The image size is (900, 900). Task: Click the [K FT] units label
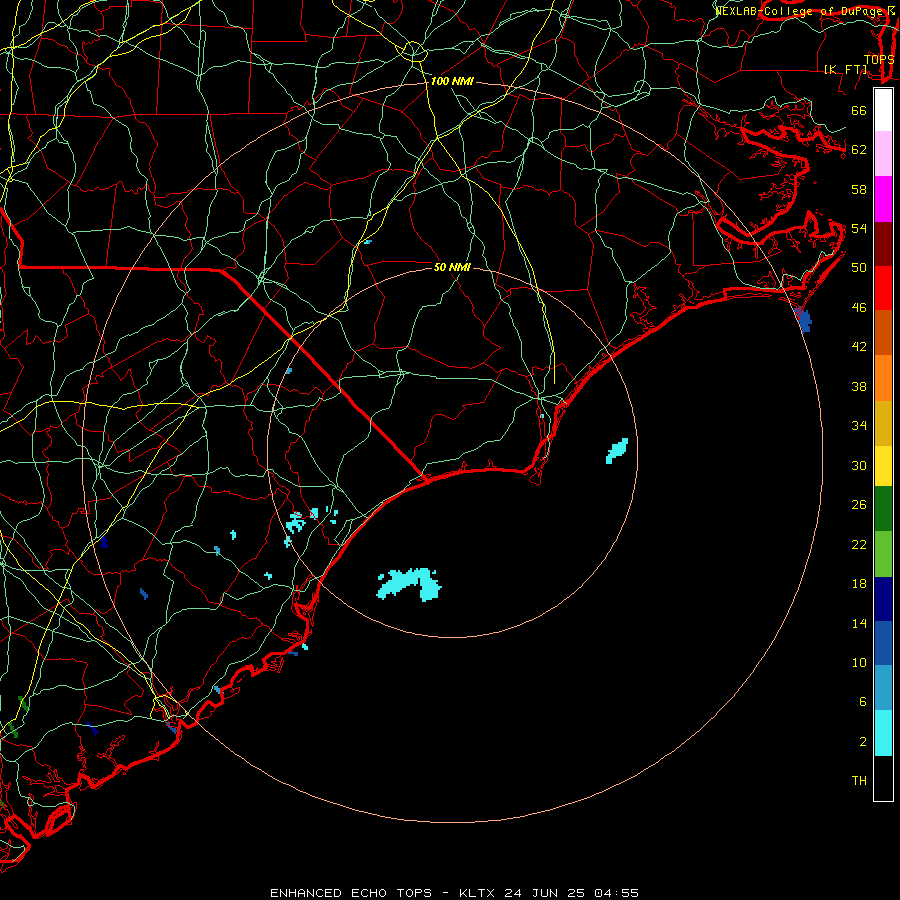click(845, 69)
